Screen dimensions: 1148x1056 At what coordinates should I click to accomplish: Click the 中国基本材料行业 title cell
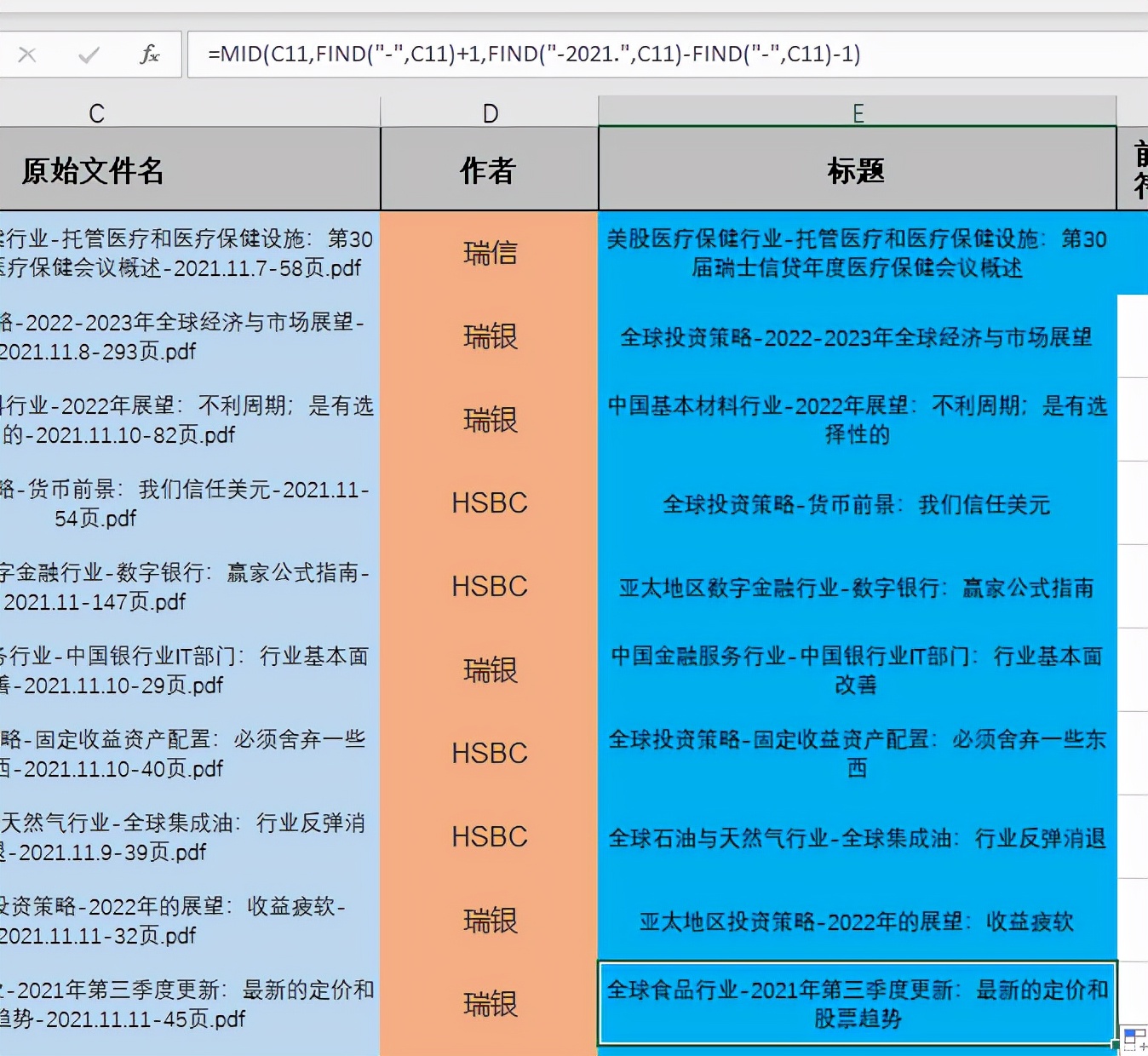[x=857, y=420]
